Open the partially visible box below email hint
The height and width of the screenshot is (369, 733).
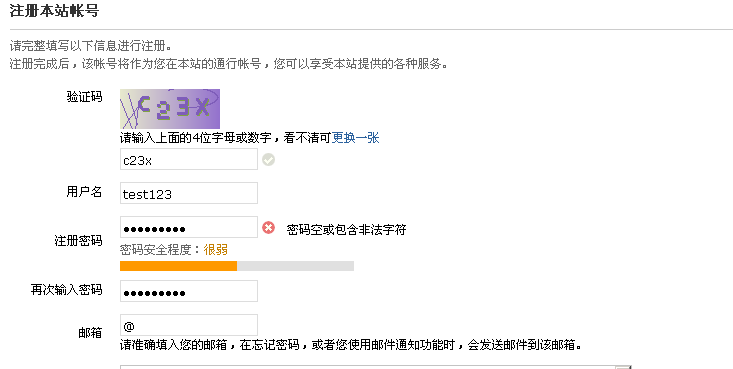click(375, 367)
